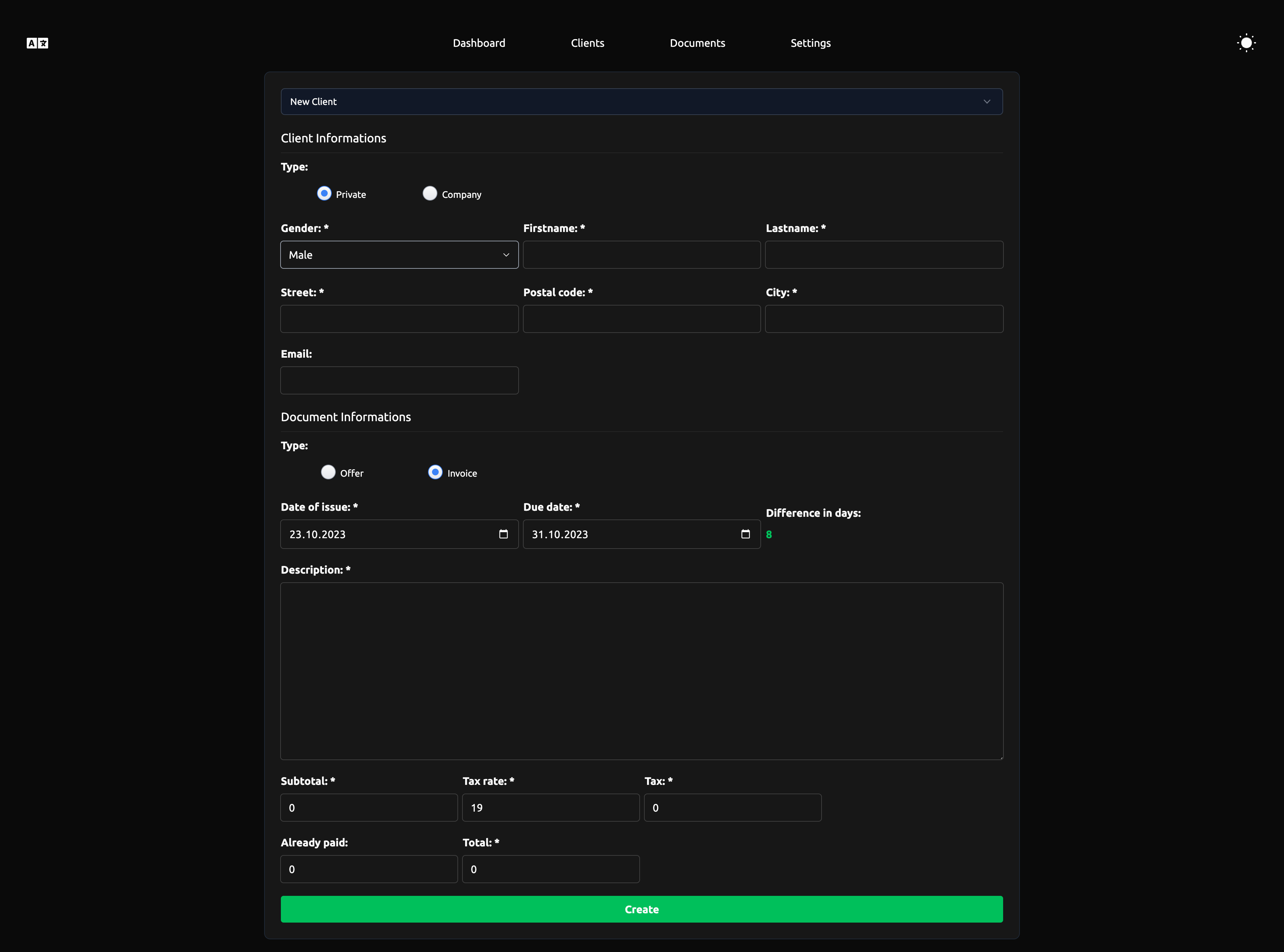Click the difference in days value 8
Image resolution: width=1284 pixels, height=952 pixels.
point(769,534)
